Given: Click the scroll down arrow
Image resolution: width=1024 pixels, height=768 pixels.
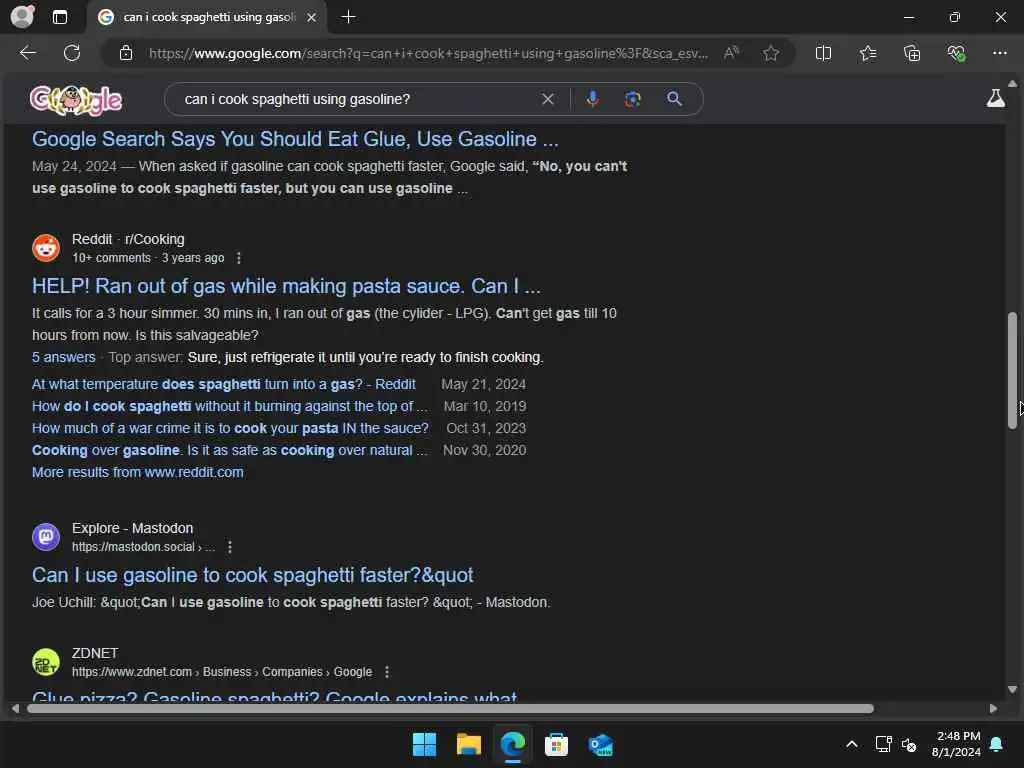Looking at the screenshot, I should tap(1012, 690).
